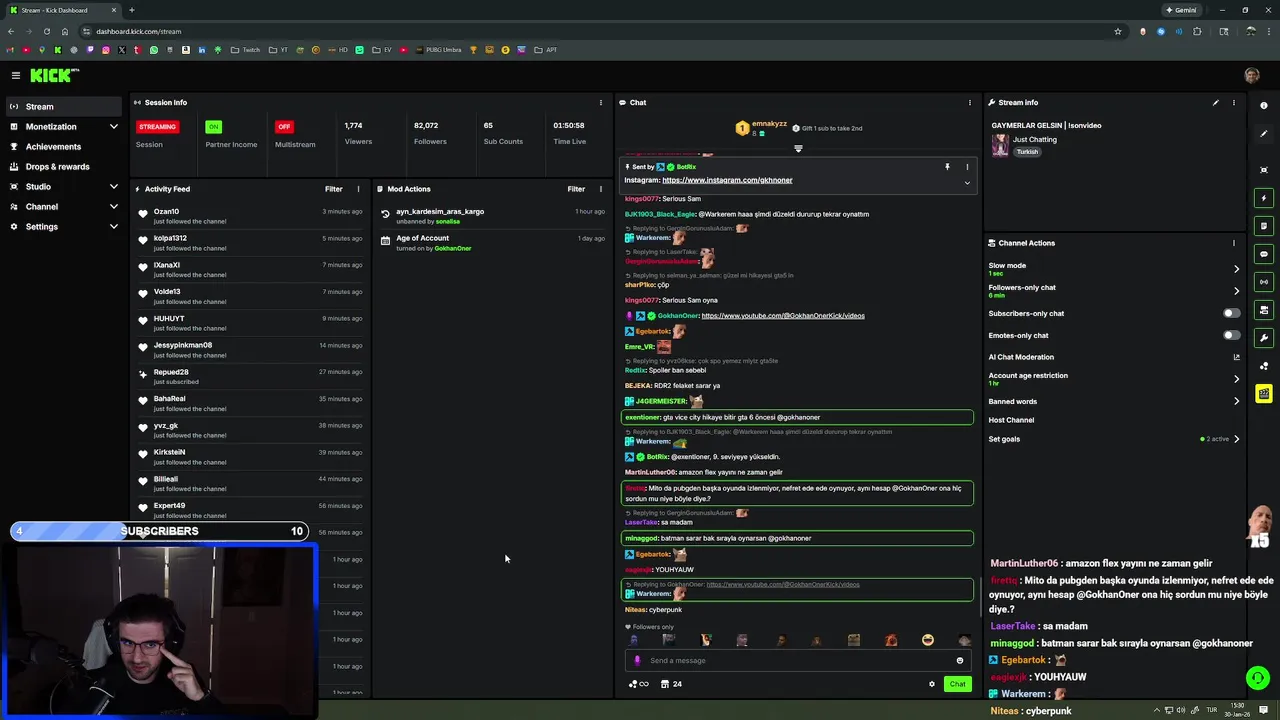Image resolution: width=1280 pixels, height=720 pixels.
Task: Open profile avatar in the top right
Action: tap(1252, 75)
